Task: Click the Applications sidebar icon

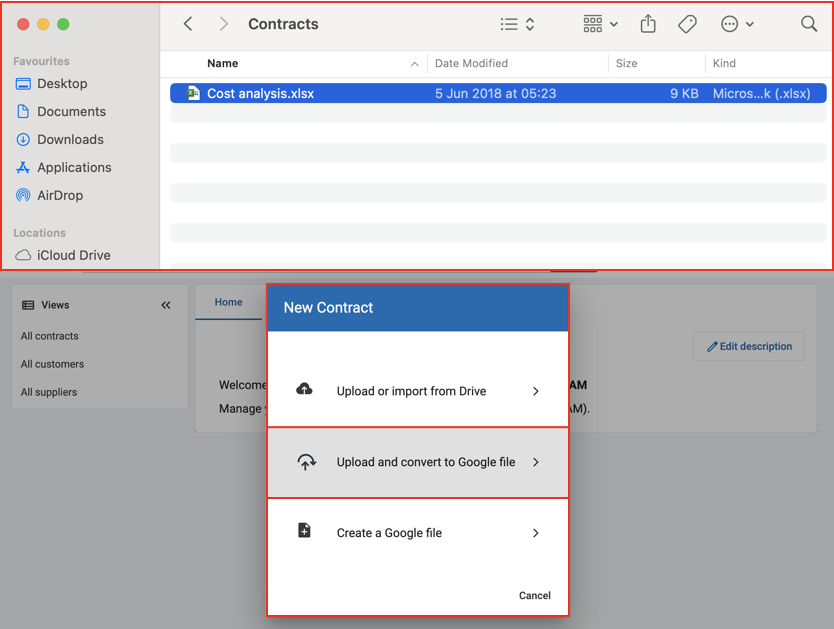Action: 23,167
